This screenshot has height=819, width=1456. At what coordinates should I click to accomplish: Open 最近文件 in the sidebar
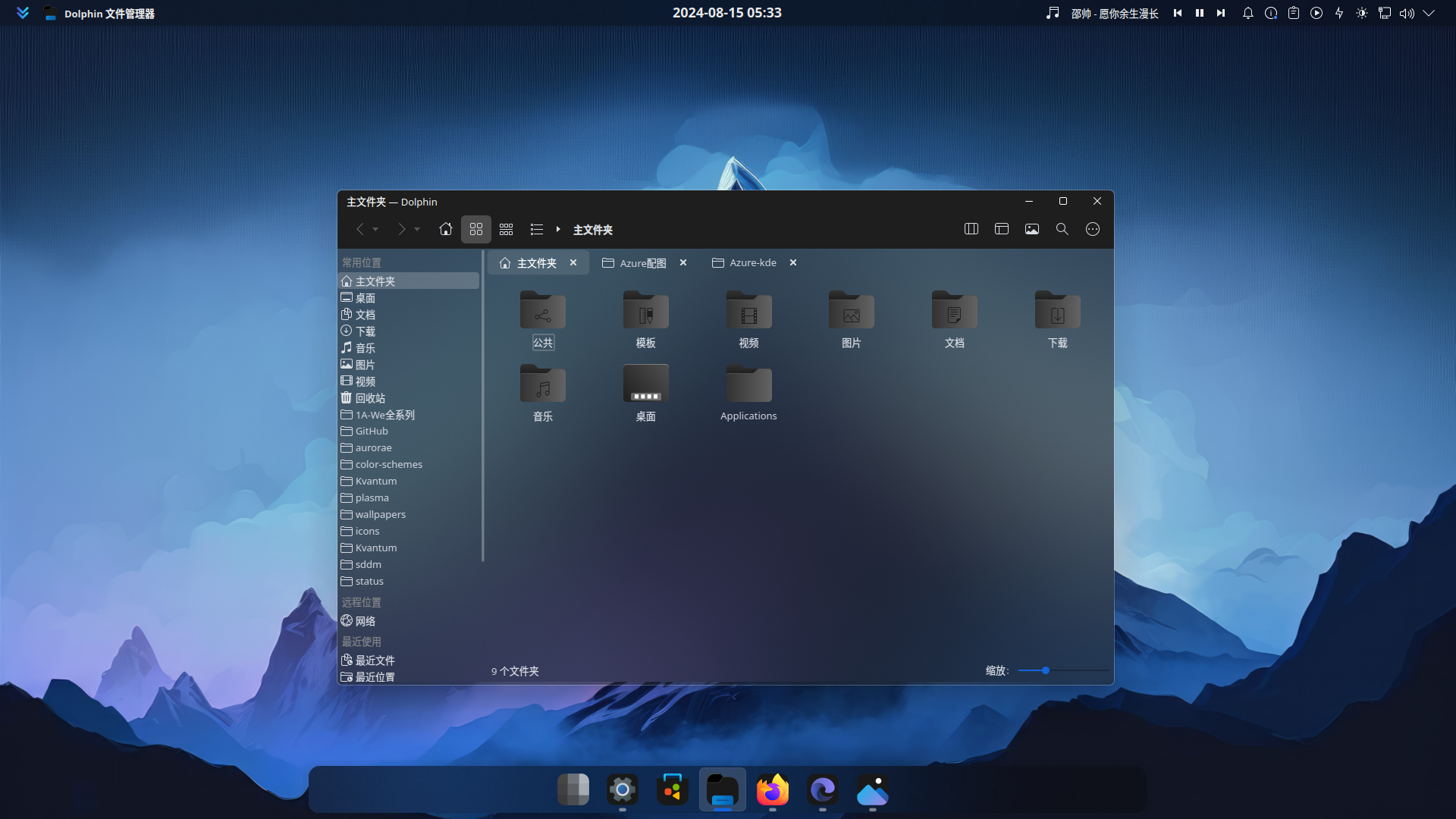pos(409,661)
